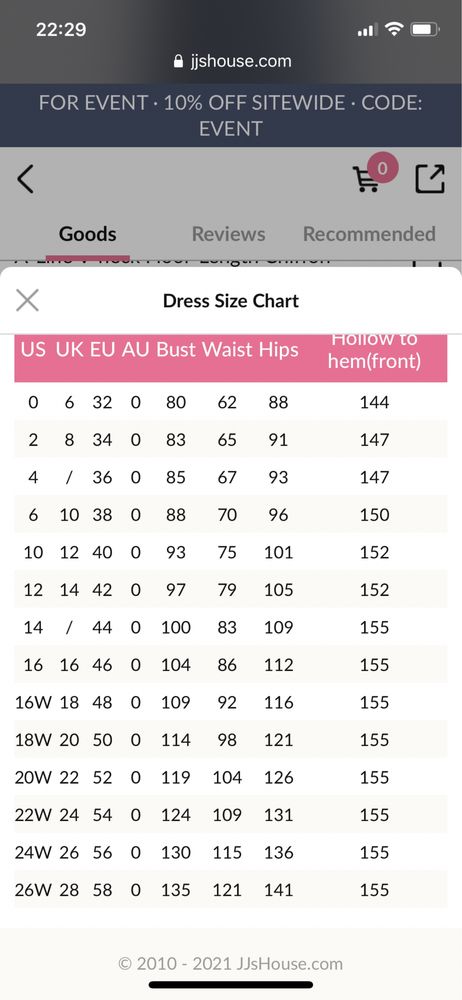Tap the JJsHouse.com copyright footer

tap(231, 963)
